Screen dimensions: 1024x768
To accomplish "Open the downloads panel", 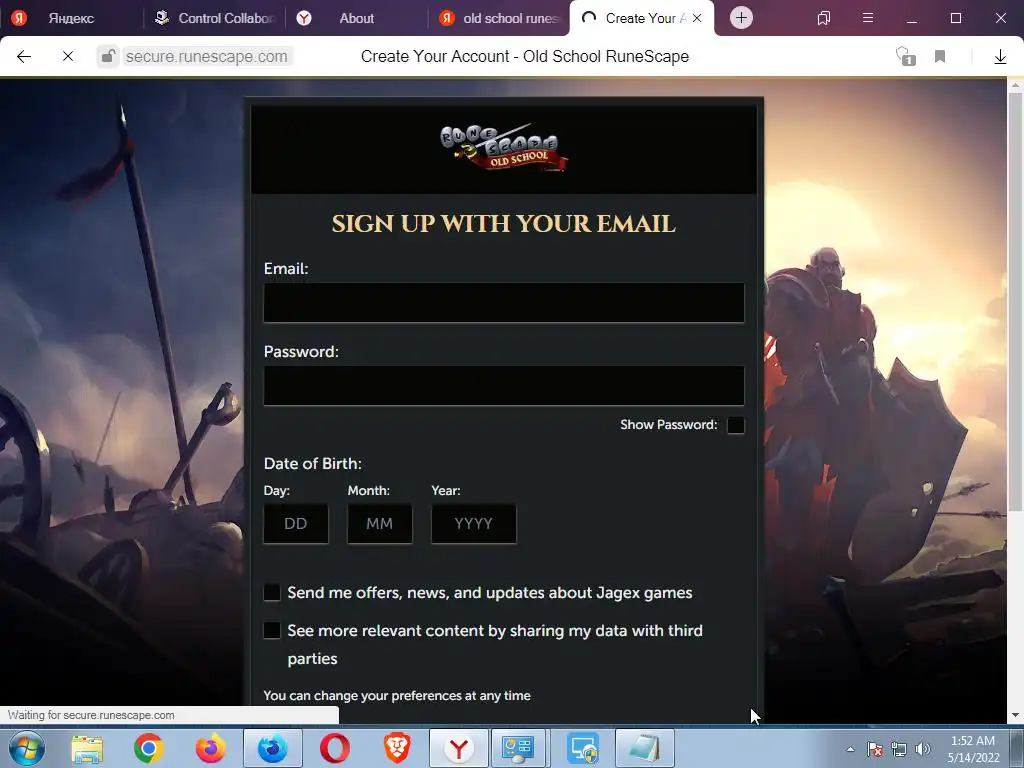I will (1000, 57).
